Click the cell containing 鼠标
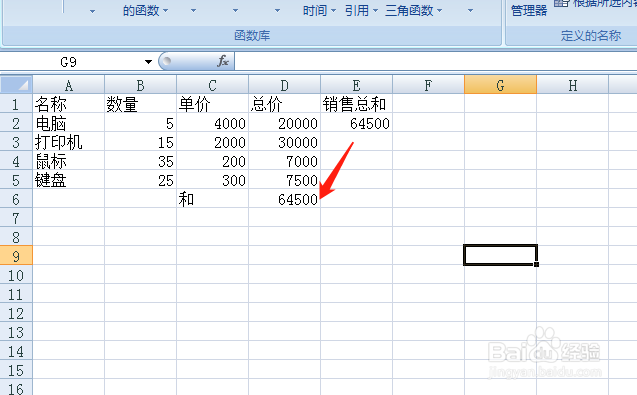The image size is (637, 395). [x=69, y=161]
